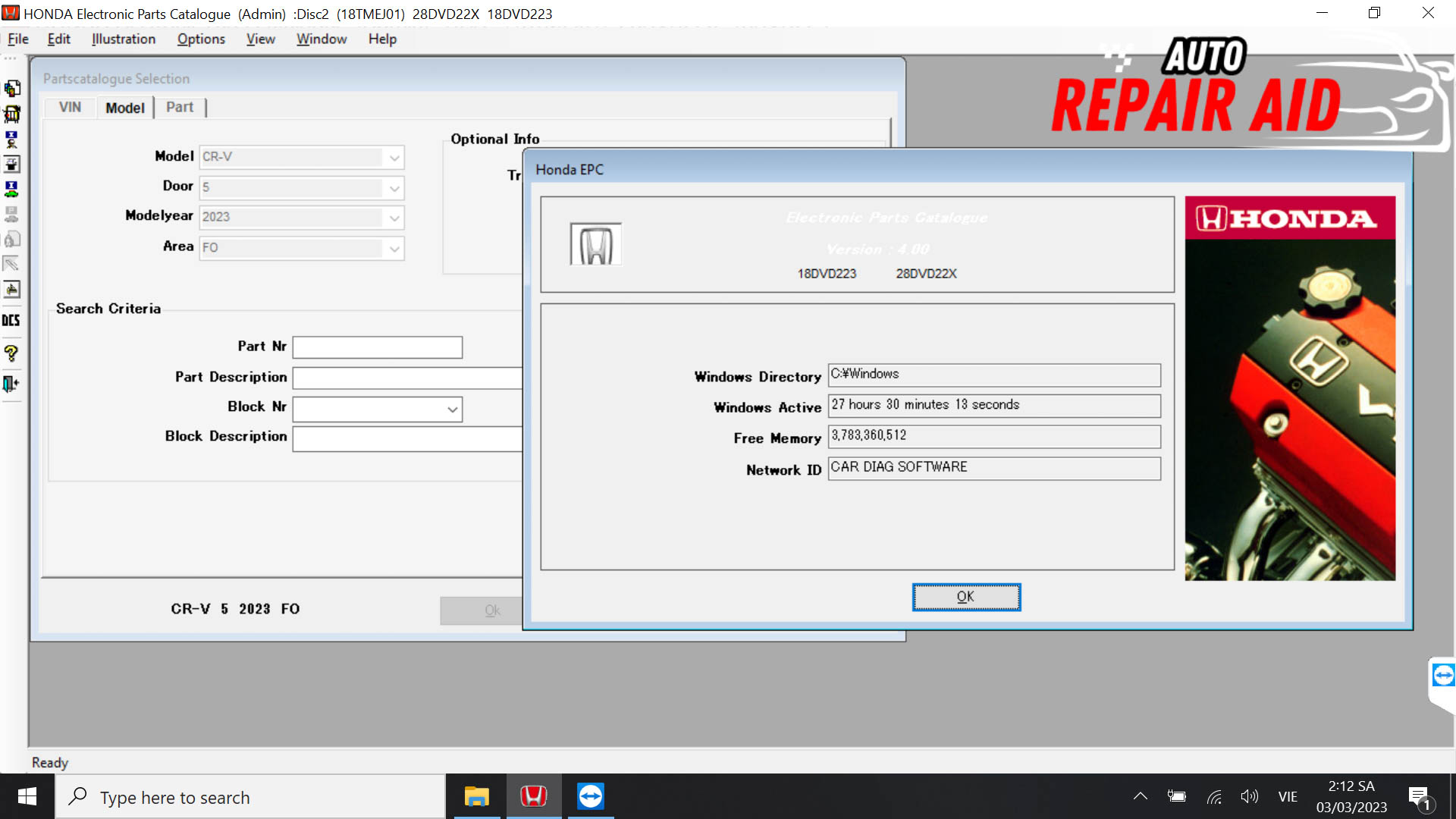The image size is (1456, 819).
Task: Click the greyed diagonal lines toolbar icon
Action: (12, 264)
